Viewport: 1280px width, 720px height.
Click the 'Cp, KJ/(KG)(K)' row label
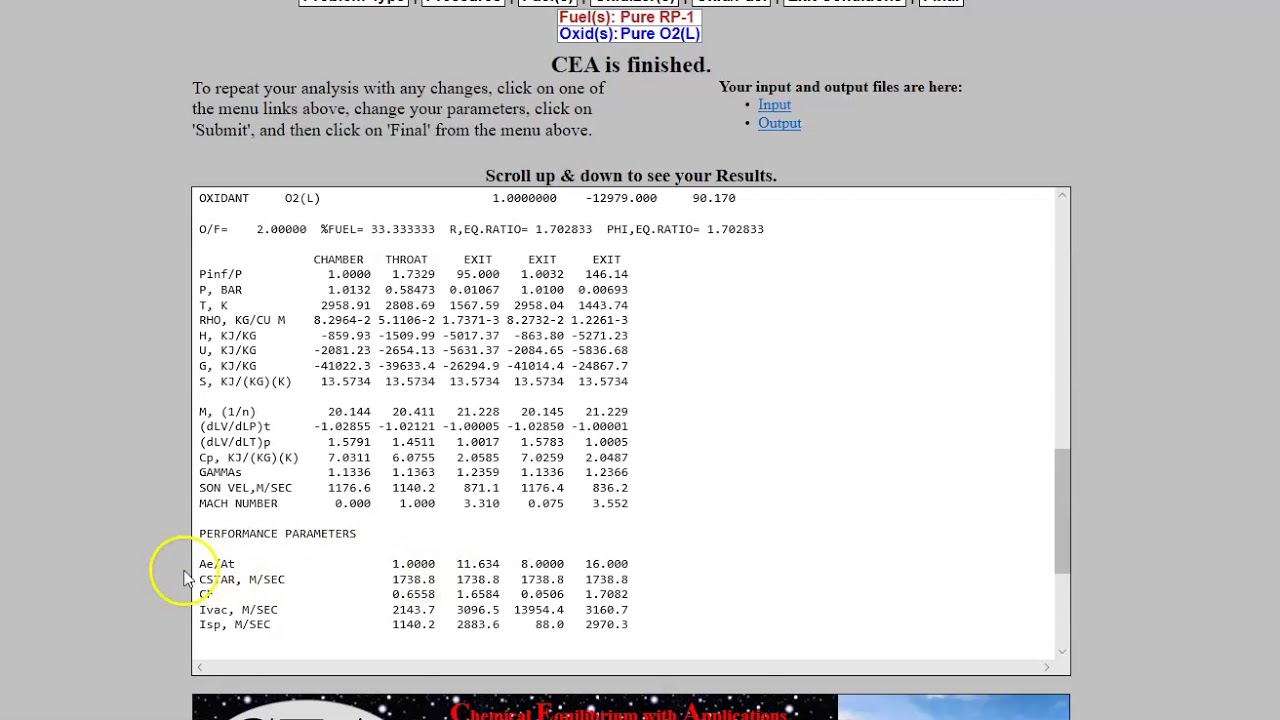249,458
